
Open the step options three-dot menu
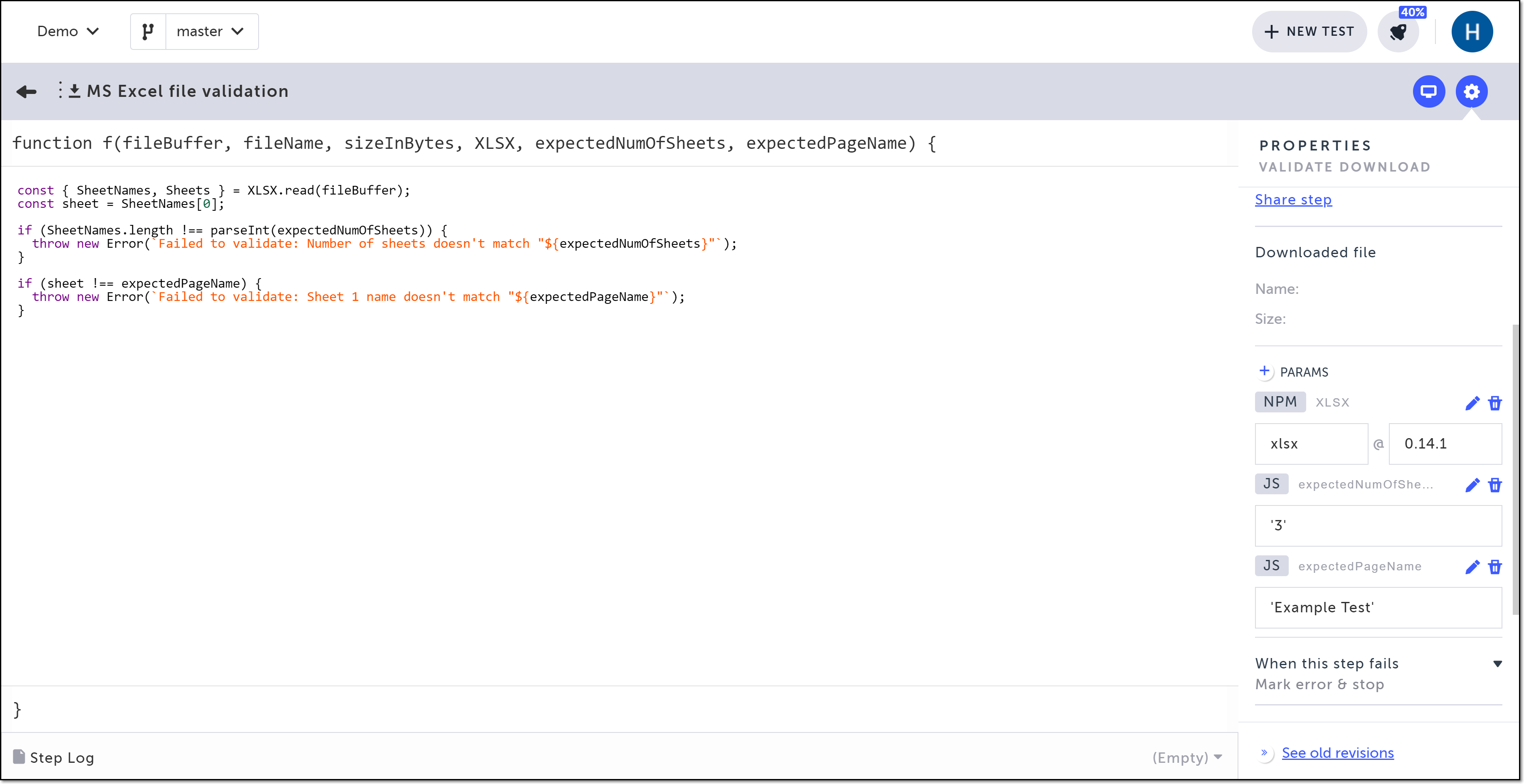click(60, 91)
